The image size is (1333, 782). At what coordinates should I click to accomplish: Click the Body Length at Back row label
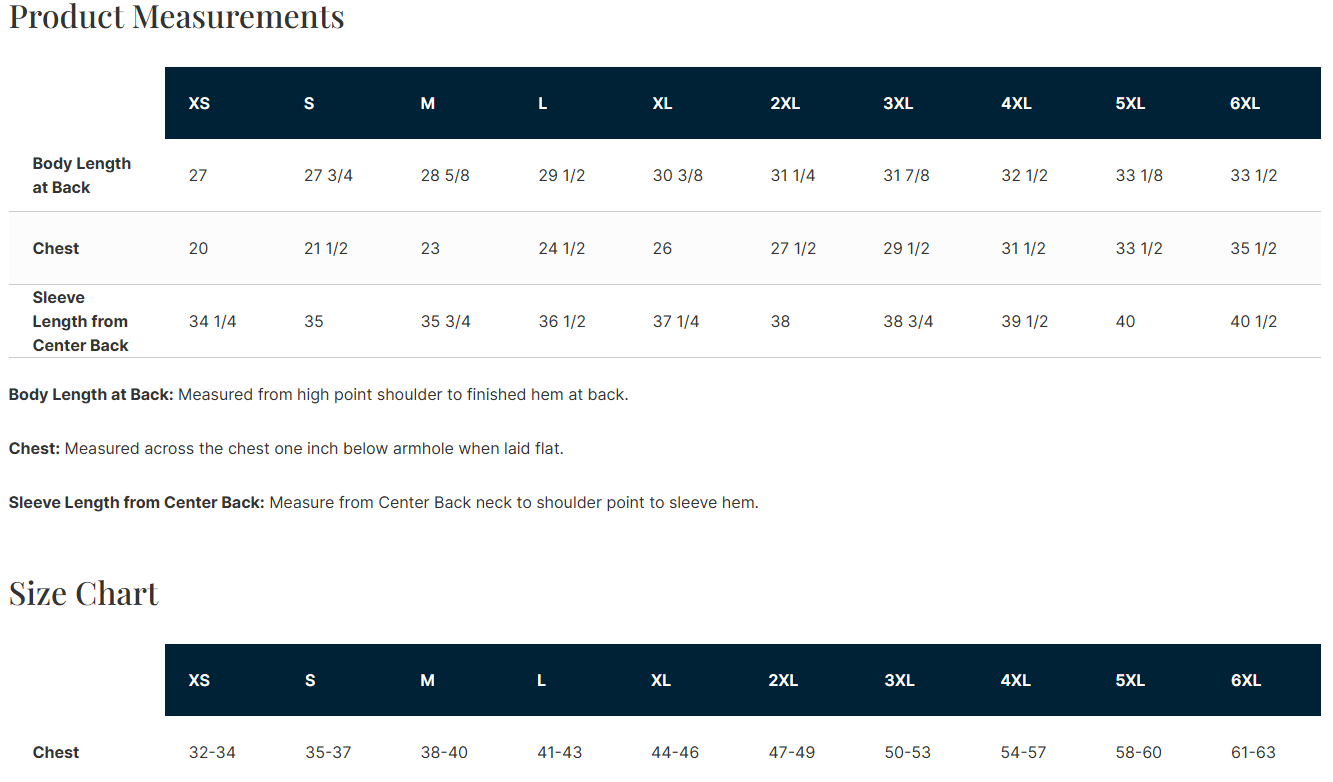82,175
